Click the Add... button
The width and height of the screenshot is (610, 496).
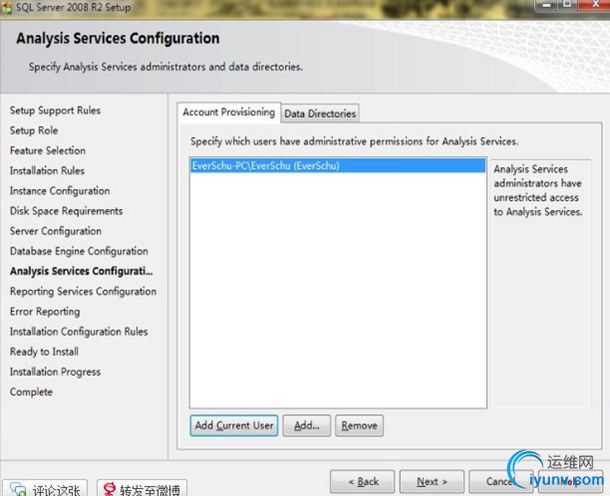coord(307,426)
